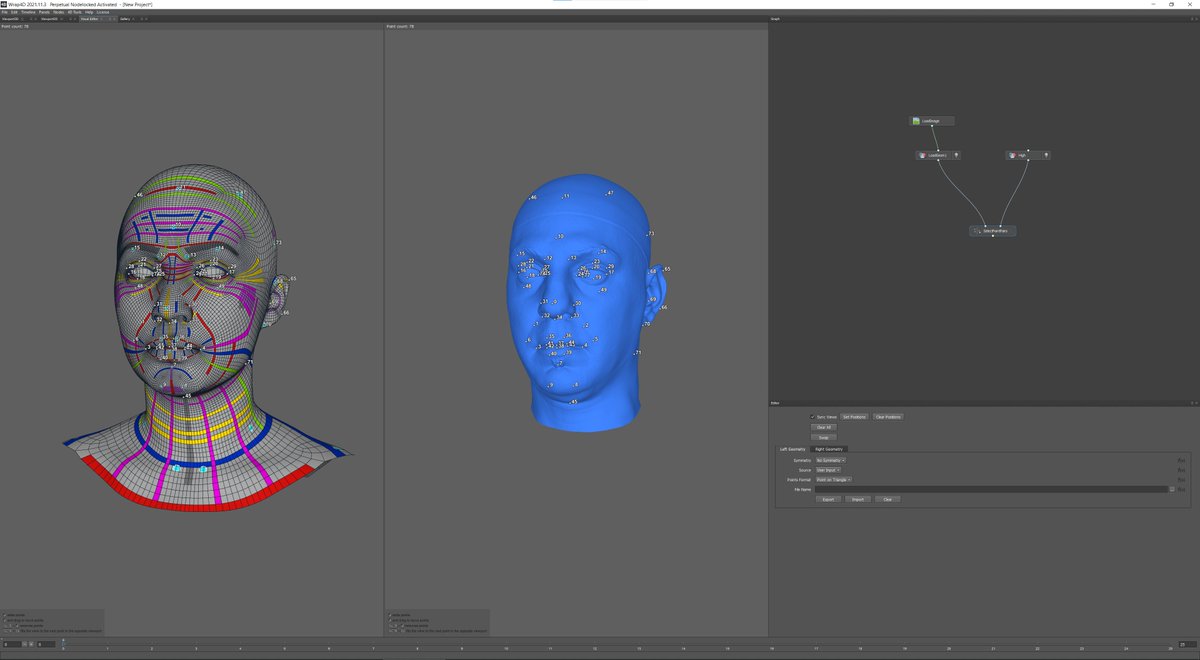Image resolution: width=1200 pixels, height=660 pixels.
Task: Switch to the Left Geometry tab
Action: [793, 449]
